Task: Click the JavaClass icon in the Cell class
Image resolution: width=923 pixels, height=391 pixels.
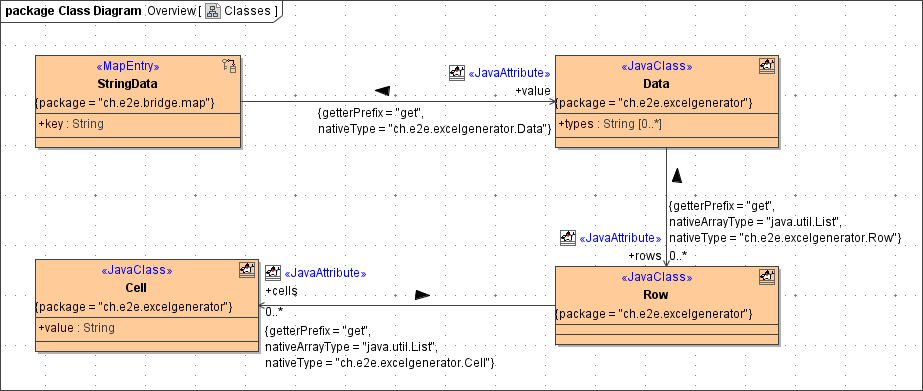Action: [x=247, y=270]
